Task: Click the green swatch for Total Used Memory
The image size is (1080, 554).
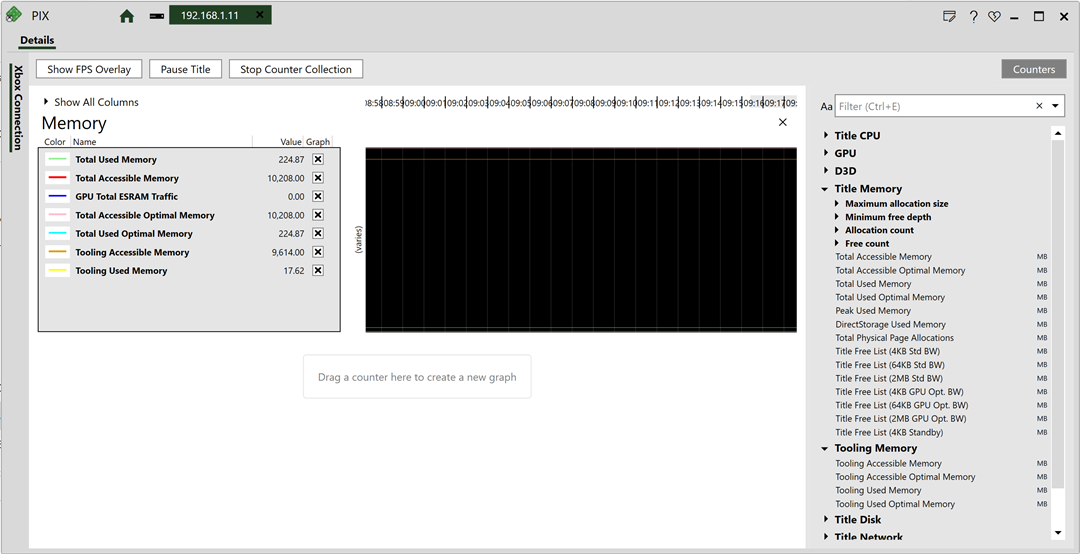Action: (x=57, y=159)
